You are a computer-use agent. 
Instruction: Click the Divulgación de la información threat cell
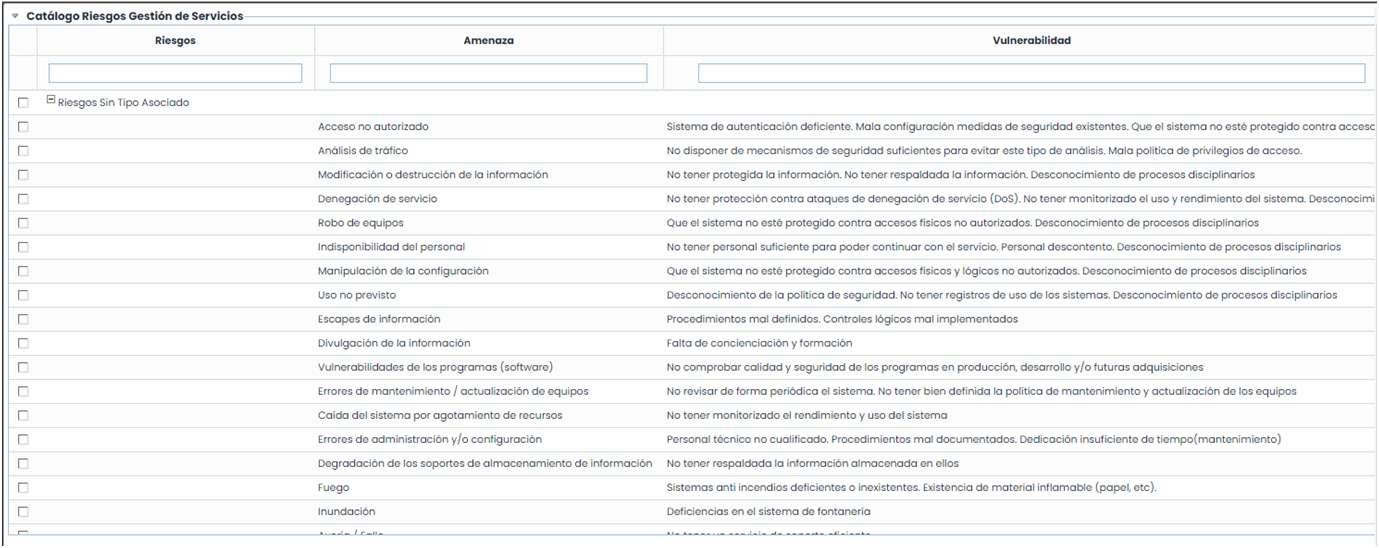[x=394, y=343]
